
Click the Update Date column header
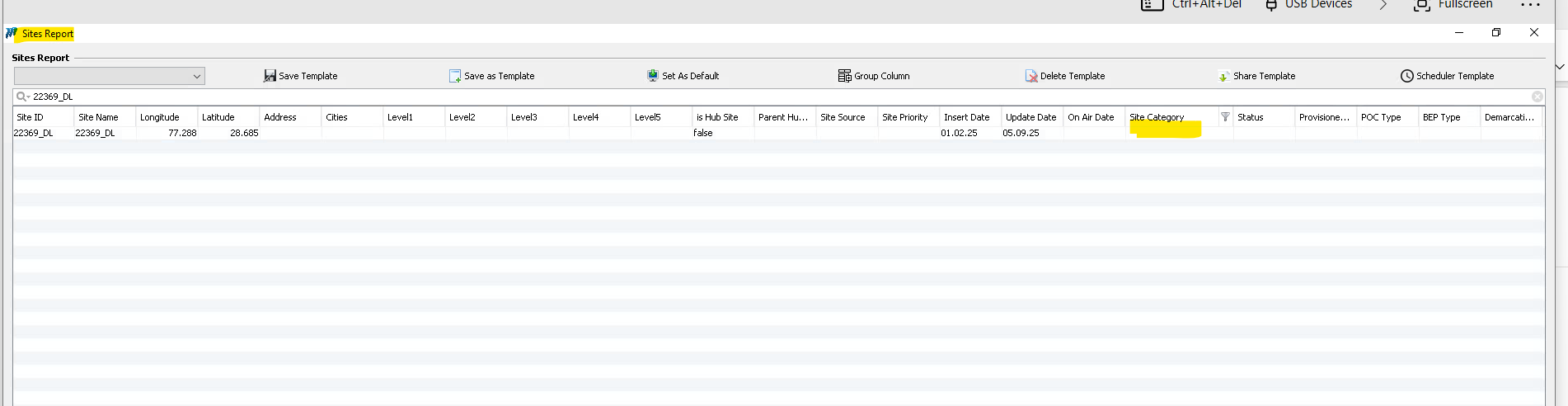click(x=1030, y=117)
